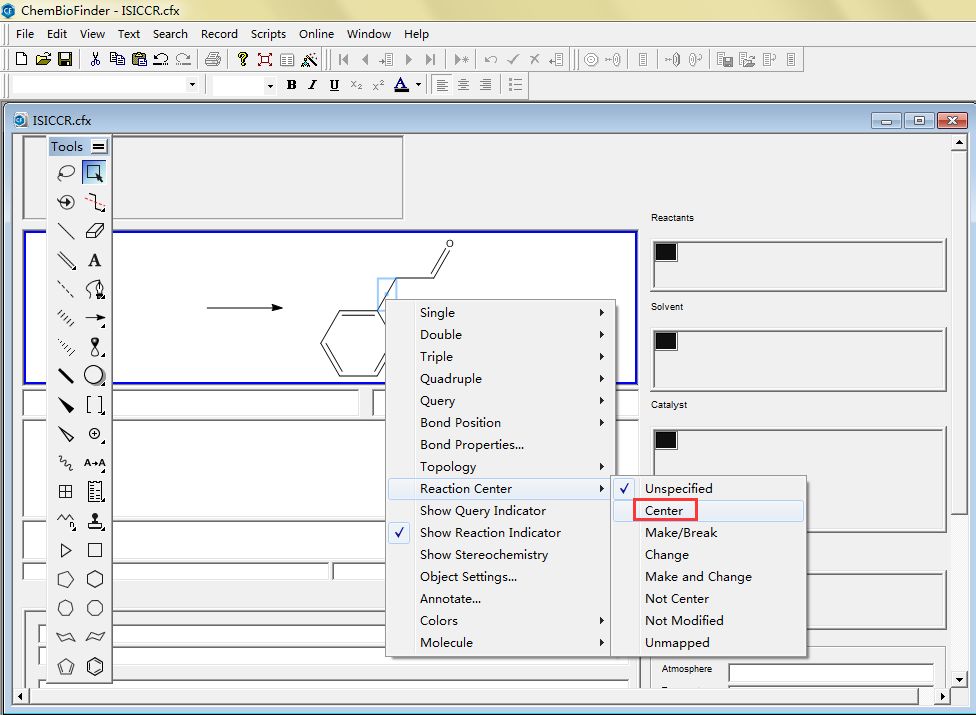This screenshot has height=715, width=976.
Task: Select Make and Change option
Action: click(x=709, y=577)
